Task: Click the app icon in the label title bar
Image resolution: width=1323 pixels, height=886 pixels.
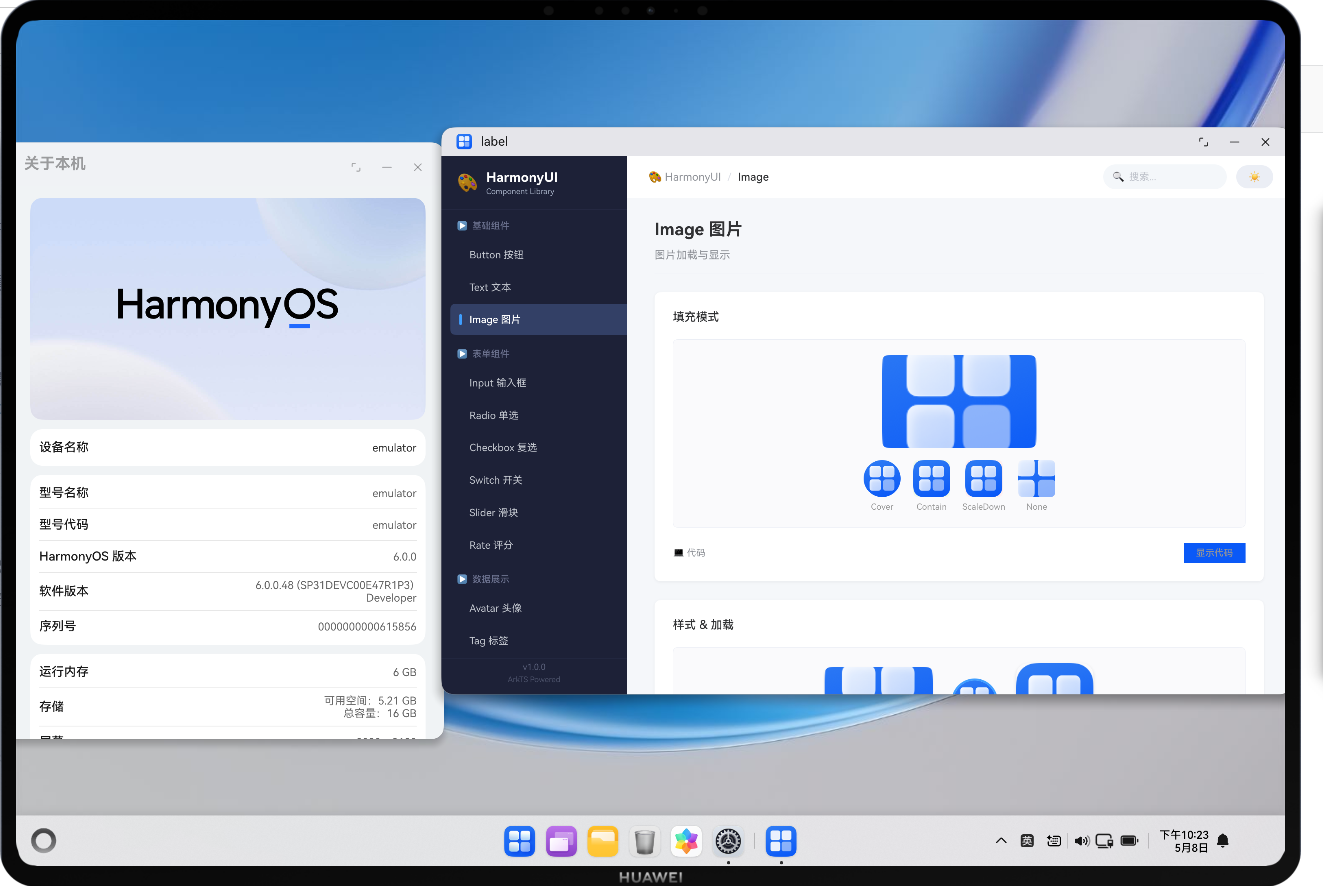Action: point(464,142)
